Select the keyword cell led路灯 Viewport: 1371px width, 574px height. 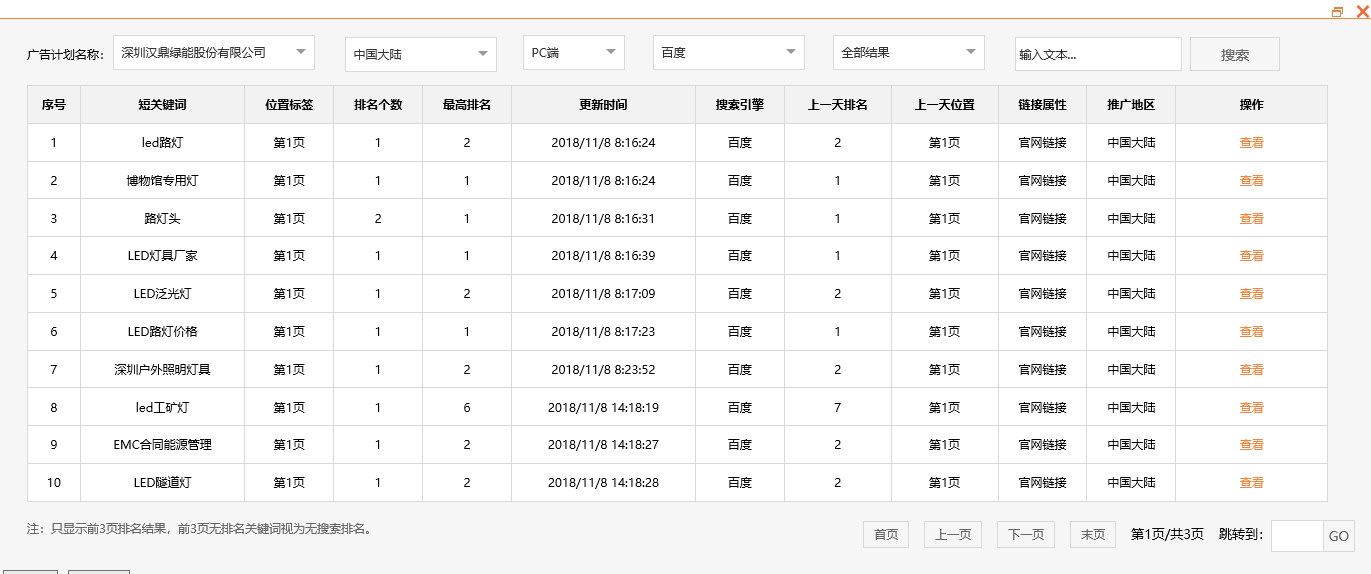pyautogui.click(x=163, y=143)
